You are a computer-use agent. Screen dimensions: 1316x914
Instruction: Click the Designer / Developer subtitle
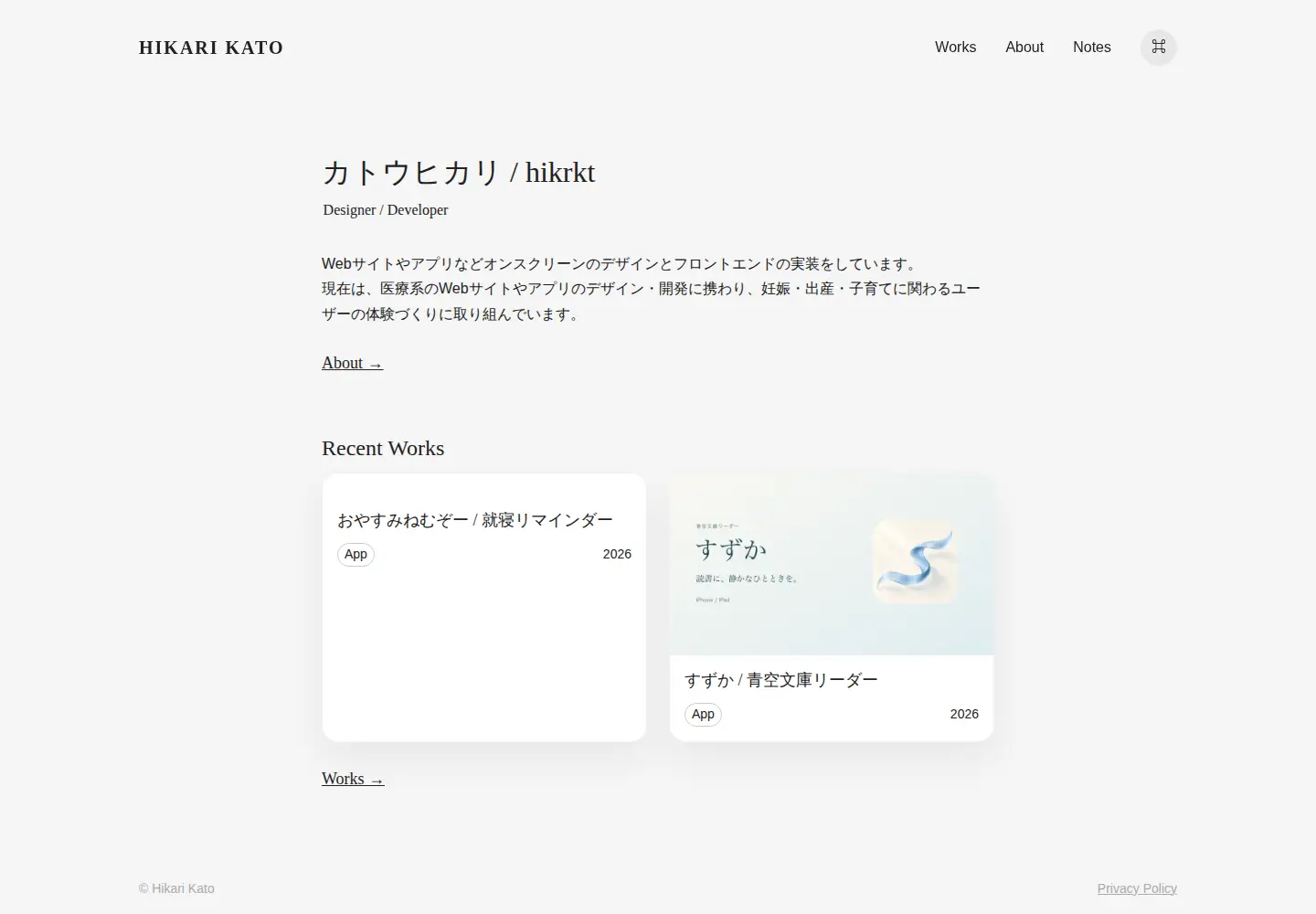pyautogui.click(x=386, y=209)
